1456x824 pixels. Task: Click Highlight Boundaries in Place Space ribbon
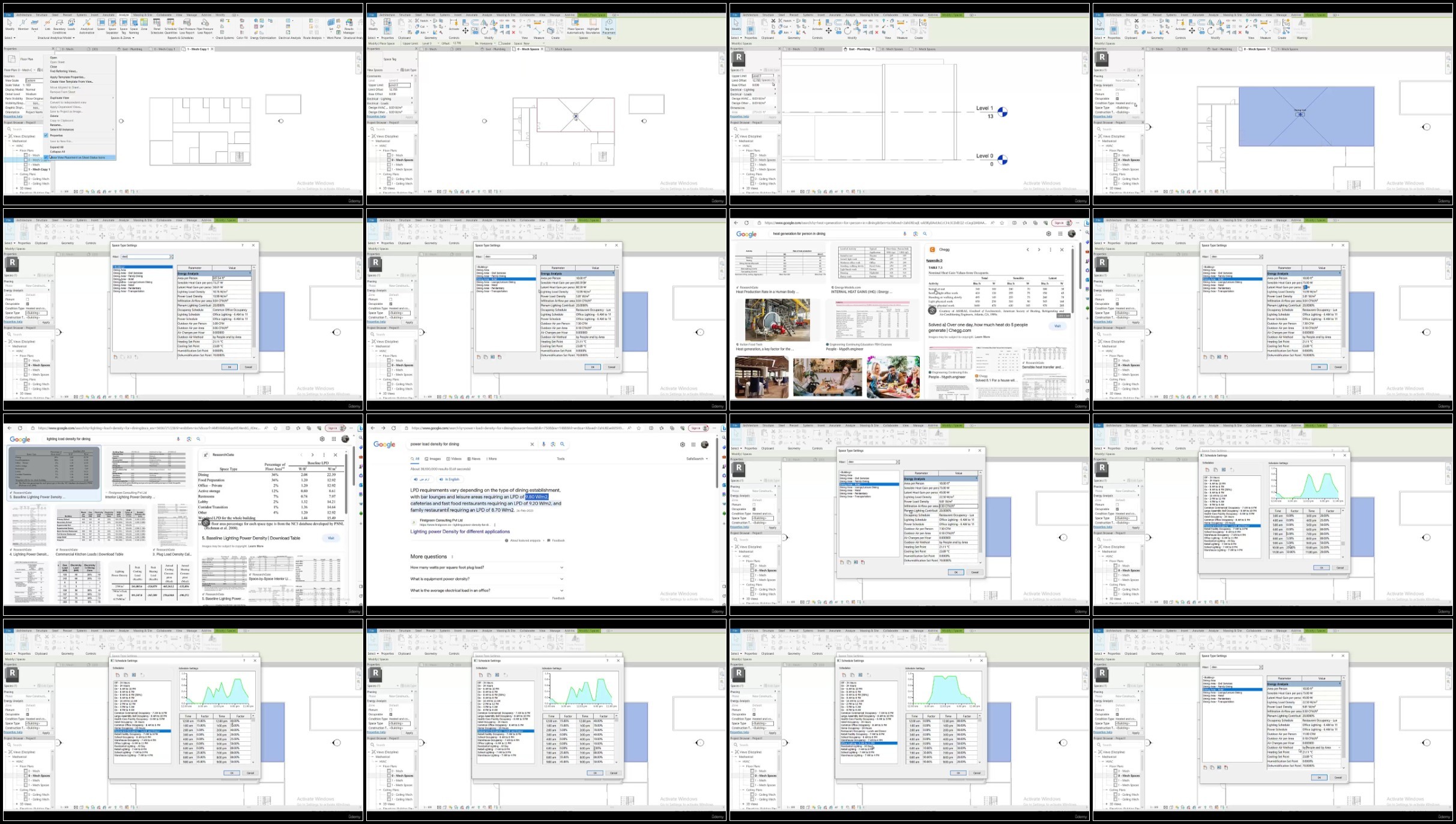[x=593, y=26]
